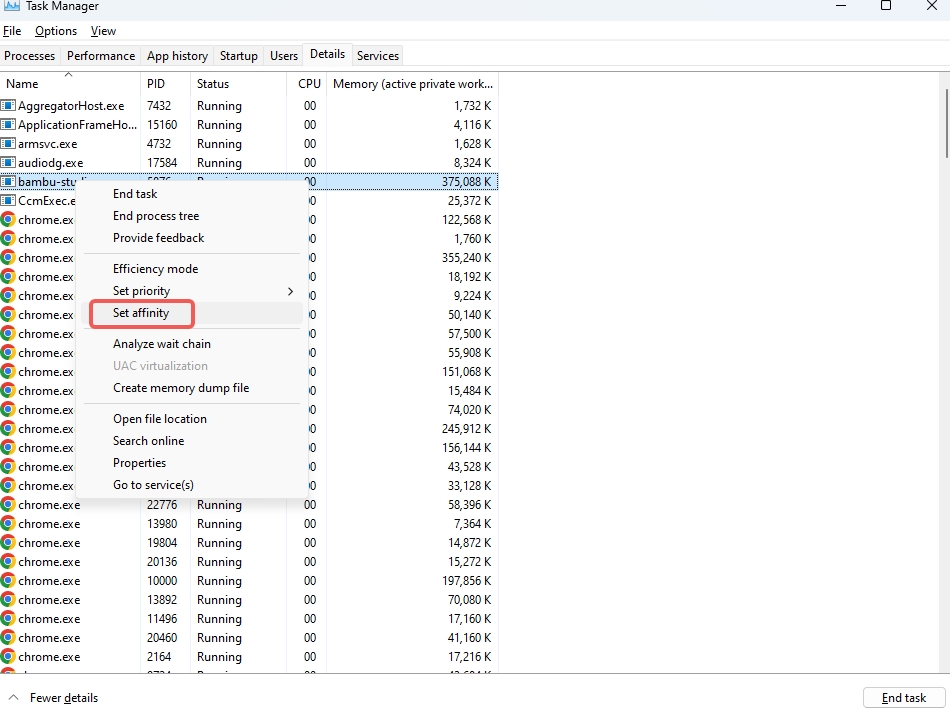Select the Details tab
The image size is (950, 716).
point(327,54)
